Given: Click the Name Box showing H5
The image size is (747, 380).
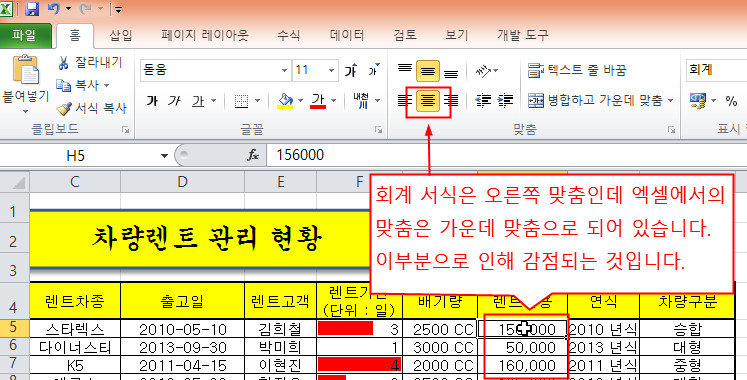Looking at the screenshot, I should [x=80, y=155].
